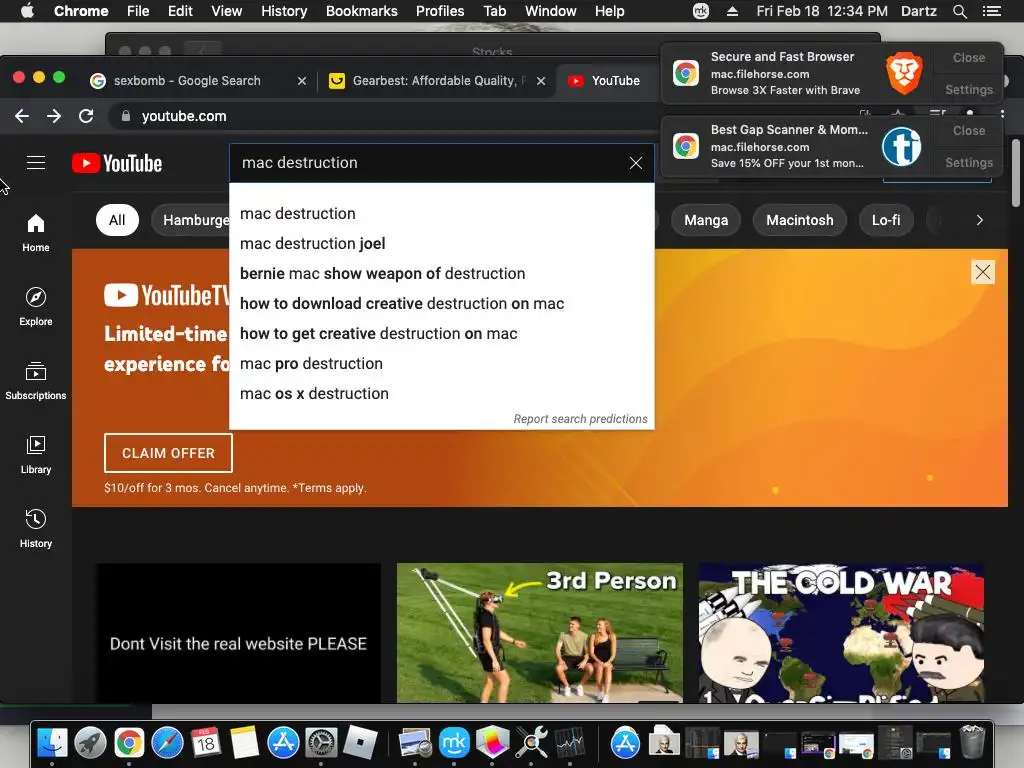The width and height of the screenshot is (1024, 768).
Task: Open Finder from the dock
Action: [x=52, y=743]
